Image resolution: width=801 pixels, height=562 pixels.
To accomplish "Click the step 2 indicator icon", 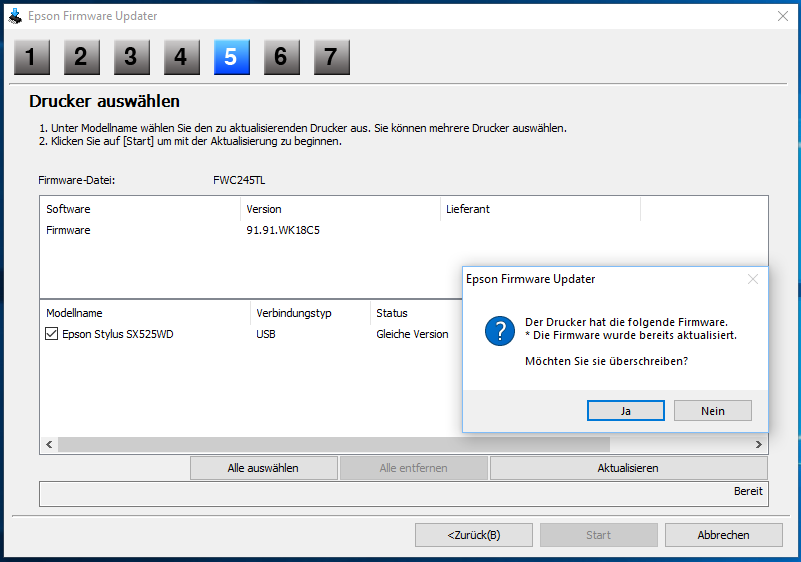I will pyautogui.click(x=82, y=57).
